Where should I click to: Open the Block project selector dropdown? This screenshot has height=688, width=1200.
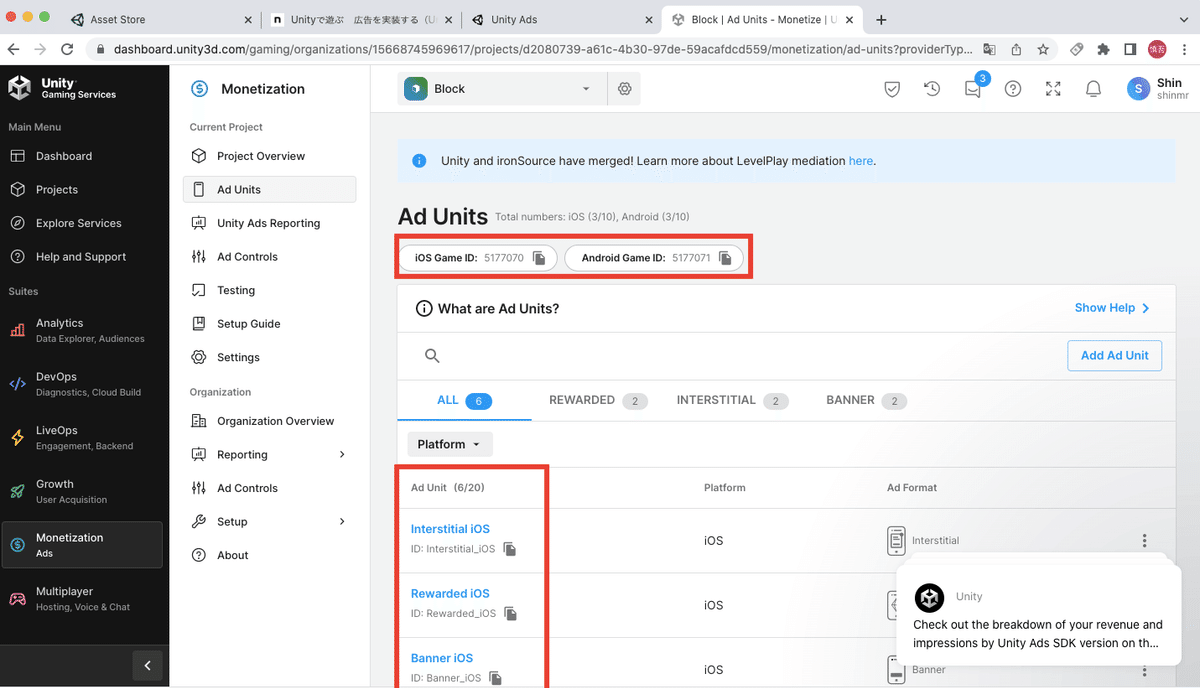500,88
